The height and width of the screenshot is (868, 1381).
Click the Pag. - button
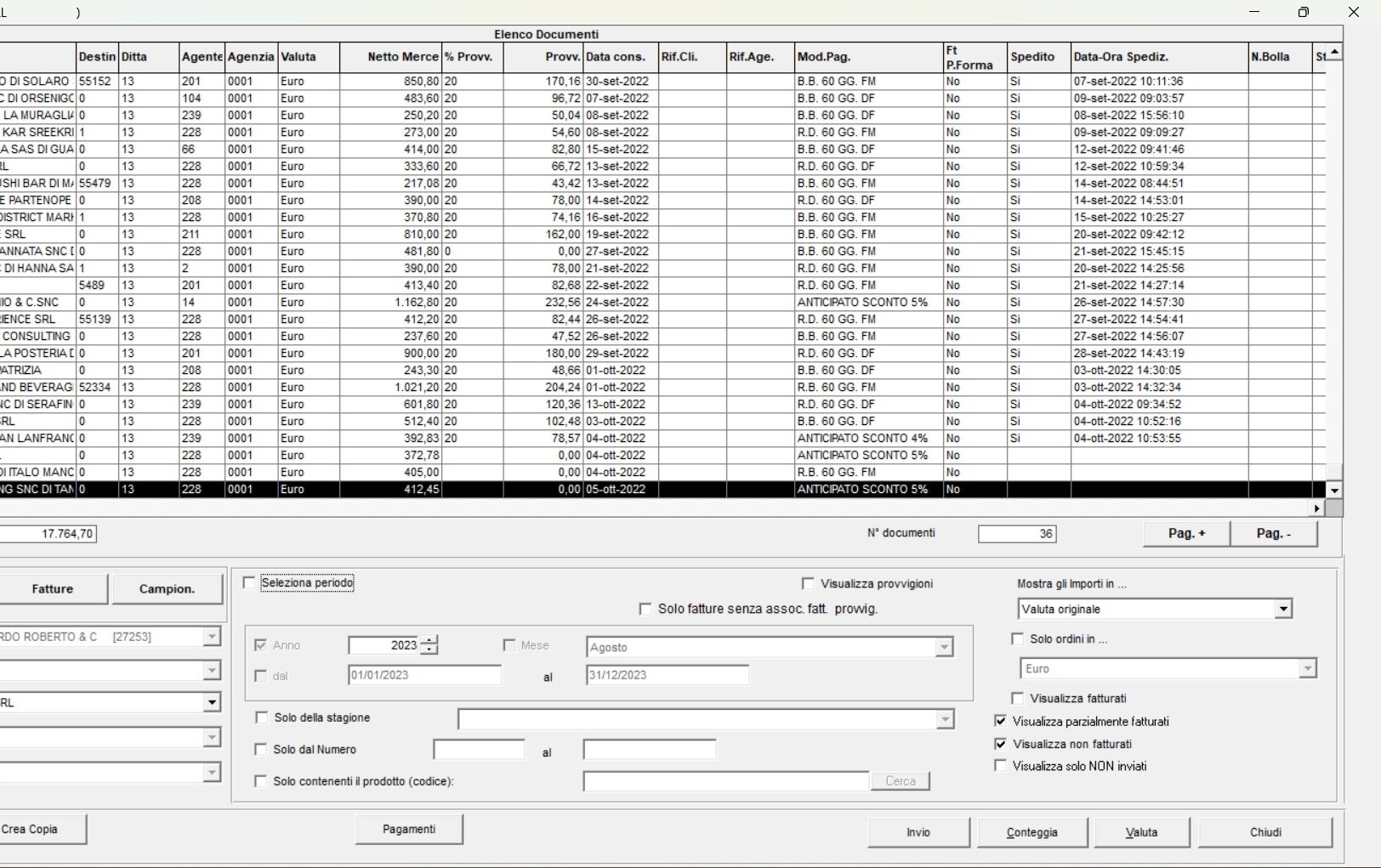1273,533
